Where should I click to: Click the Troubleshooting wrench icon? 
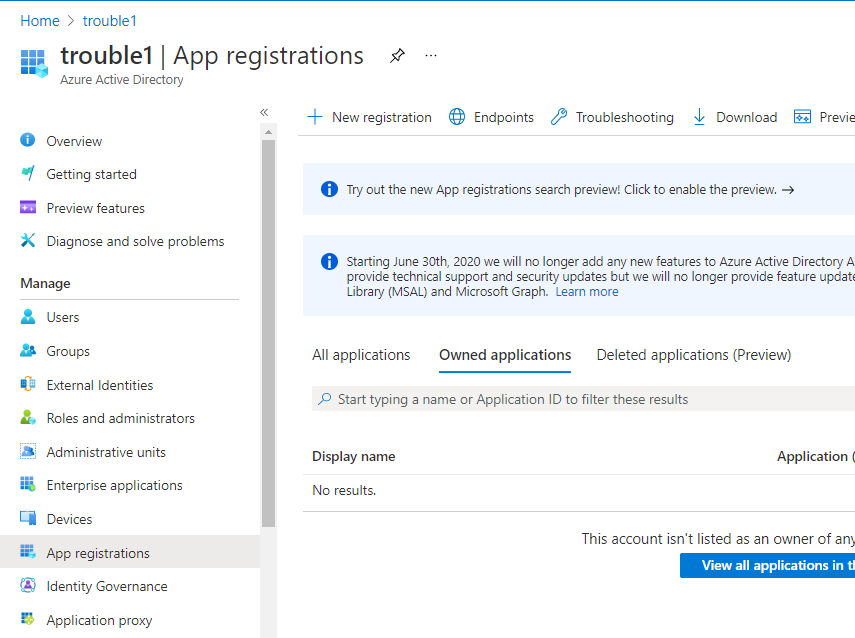tap(559, 117)
